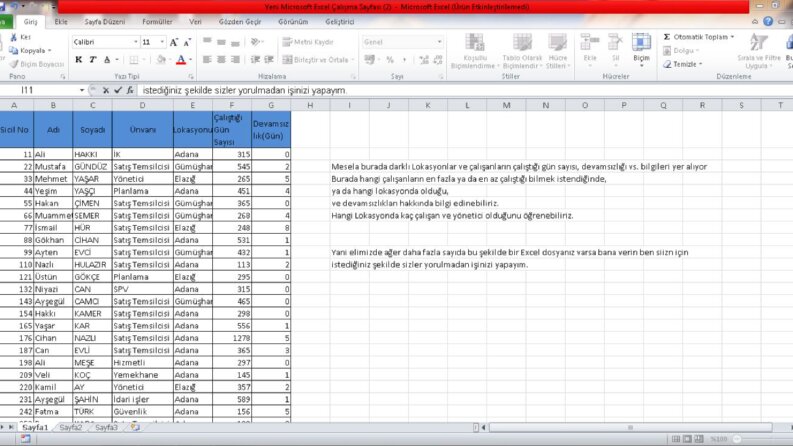
Task: Click the Name Box showing I11
Action: point(38,90)
